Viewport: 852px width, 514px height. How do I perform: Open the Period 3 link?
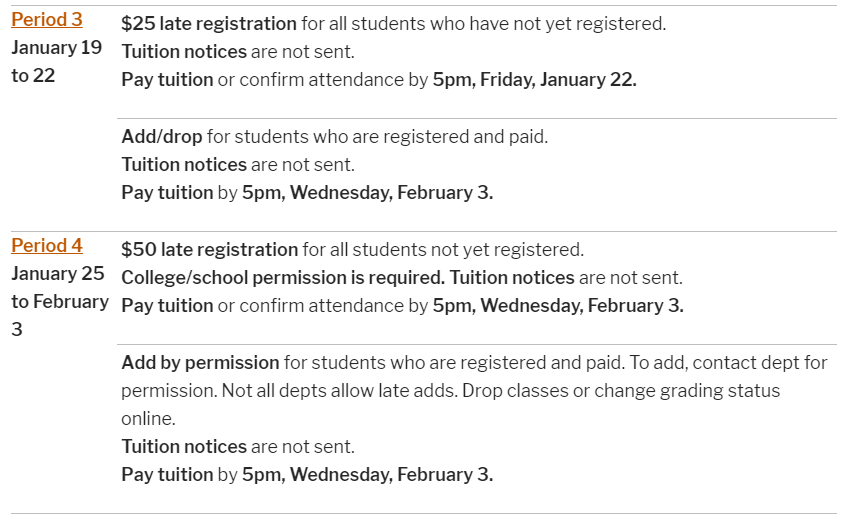pyautogui.click(x=47, y=19)
